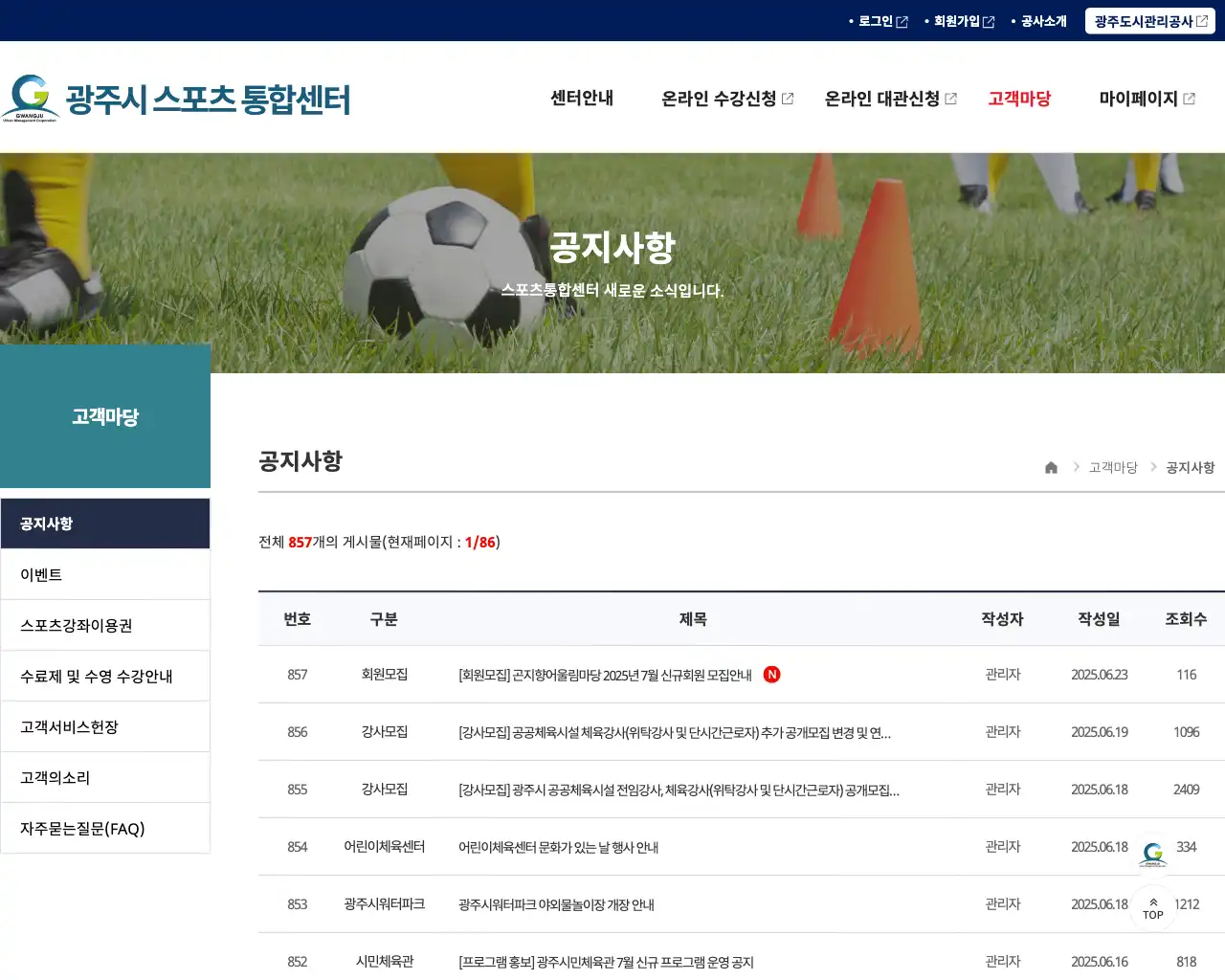This screenshot has height=980, width=1225.
Task: Click the 광주시워터파크 category cell
Action: tap(385, 903)
